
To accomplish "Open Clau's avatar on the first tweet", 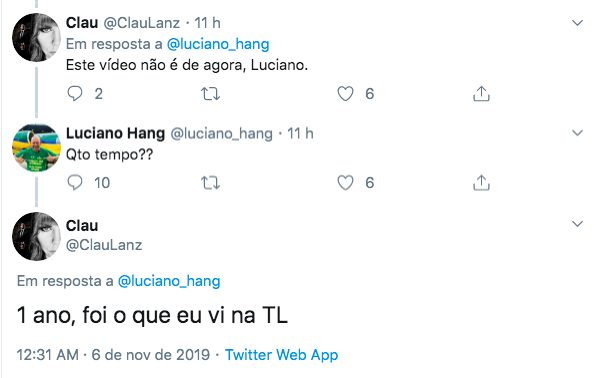I will click(x=36, y=37).
